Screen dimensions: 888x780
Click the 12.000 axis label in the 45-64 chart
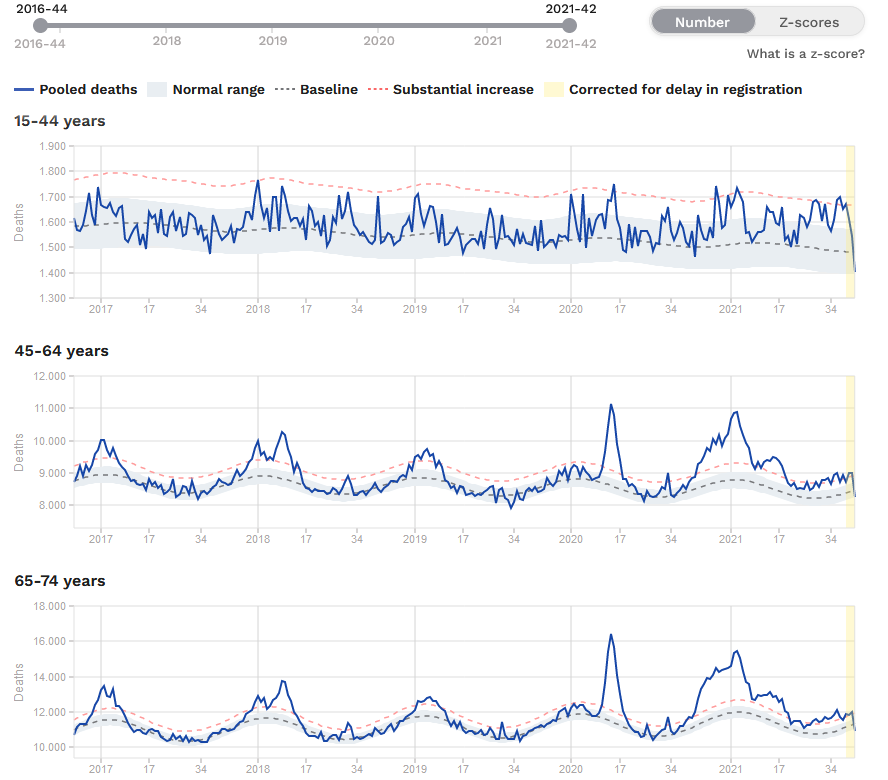click(x=49, y=376)
